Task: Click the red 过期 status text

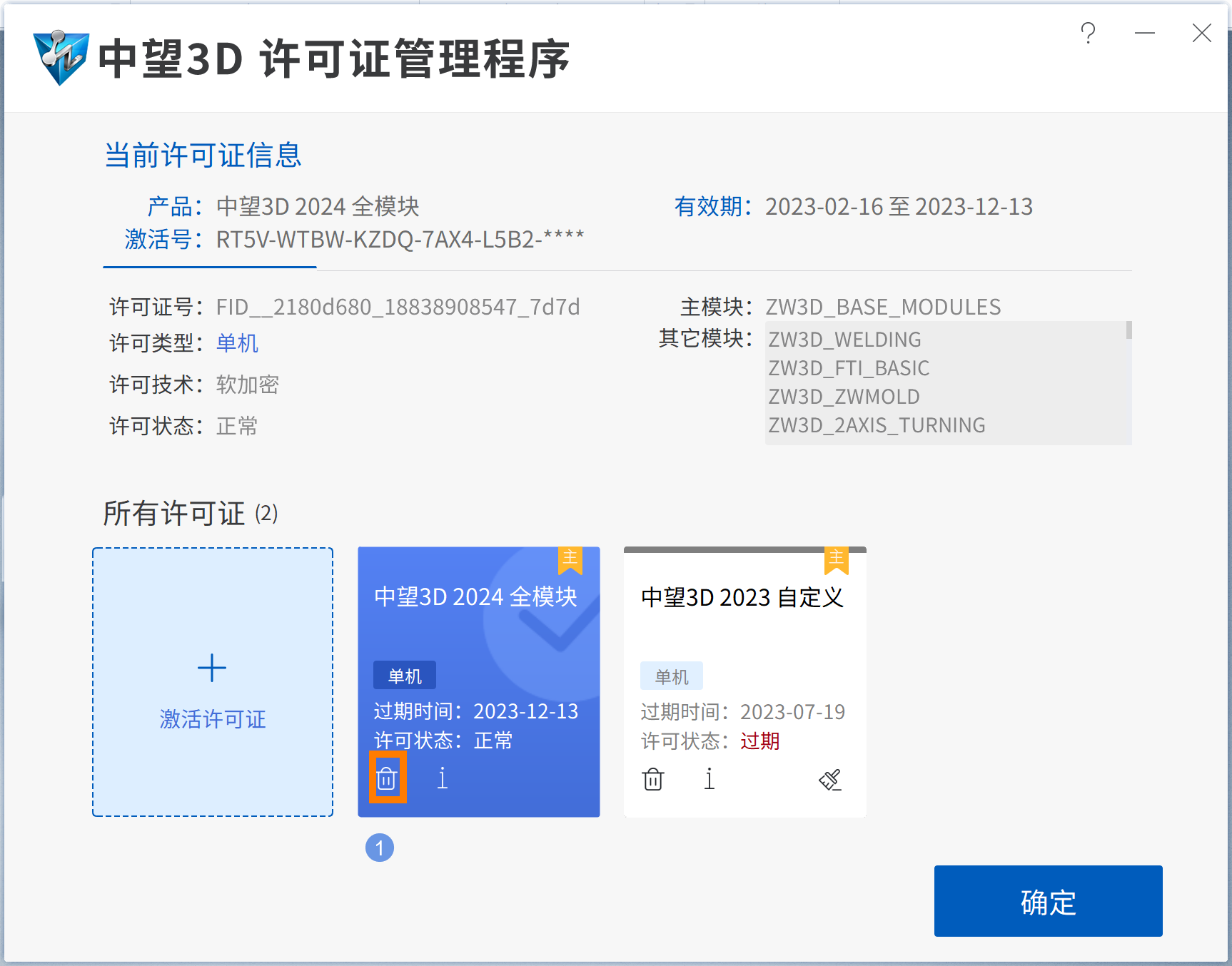Action: pyautogui.click(x=759, y=741)
